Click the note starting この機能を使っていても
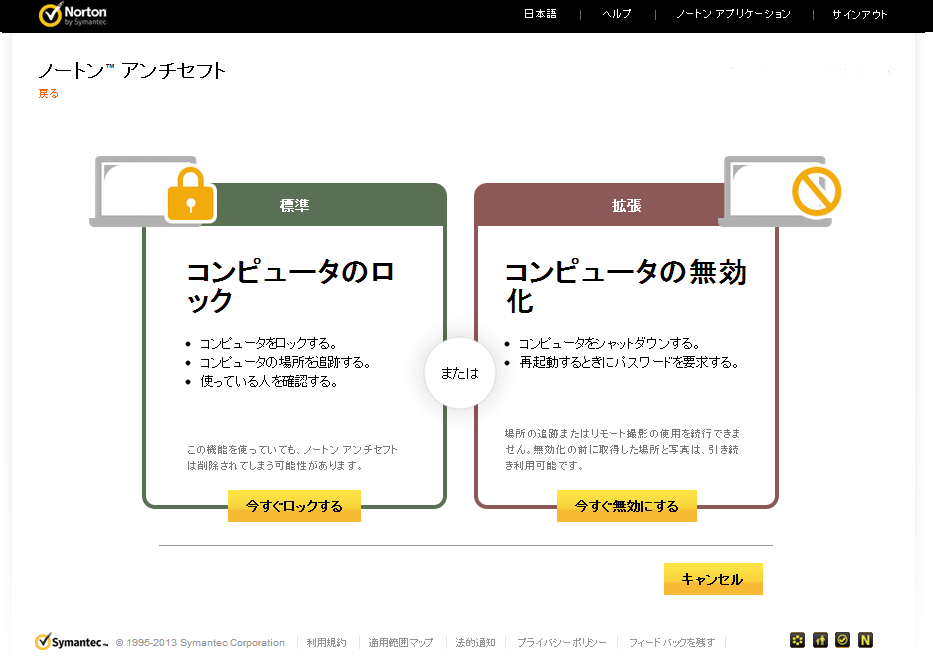Screen dimensions: 933x671 [x=292, y=457]
